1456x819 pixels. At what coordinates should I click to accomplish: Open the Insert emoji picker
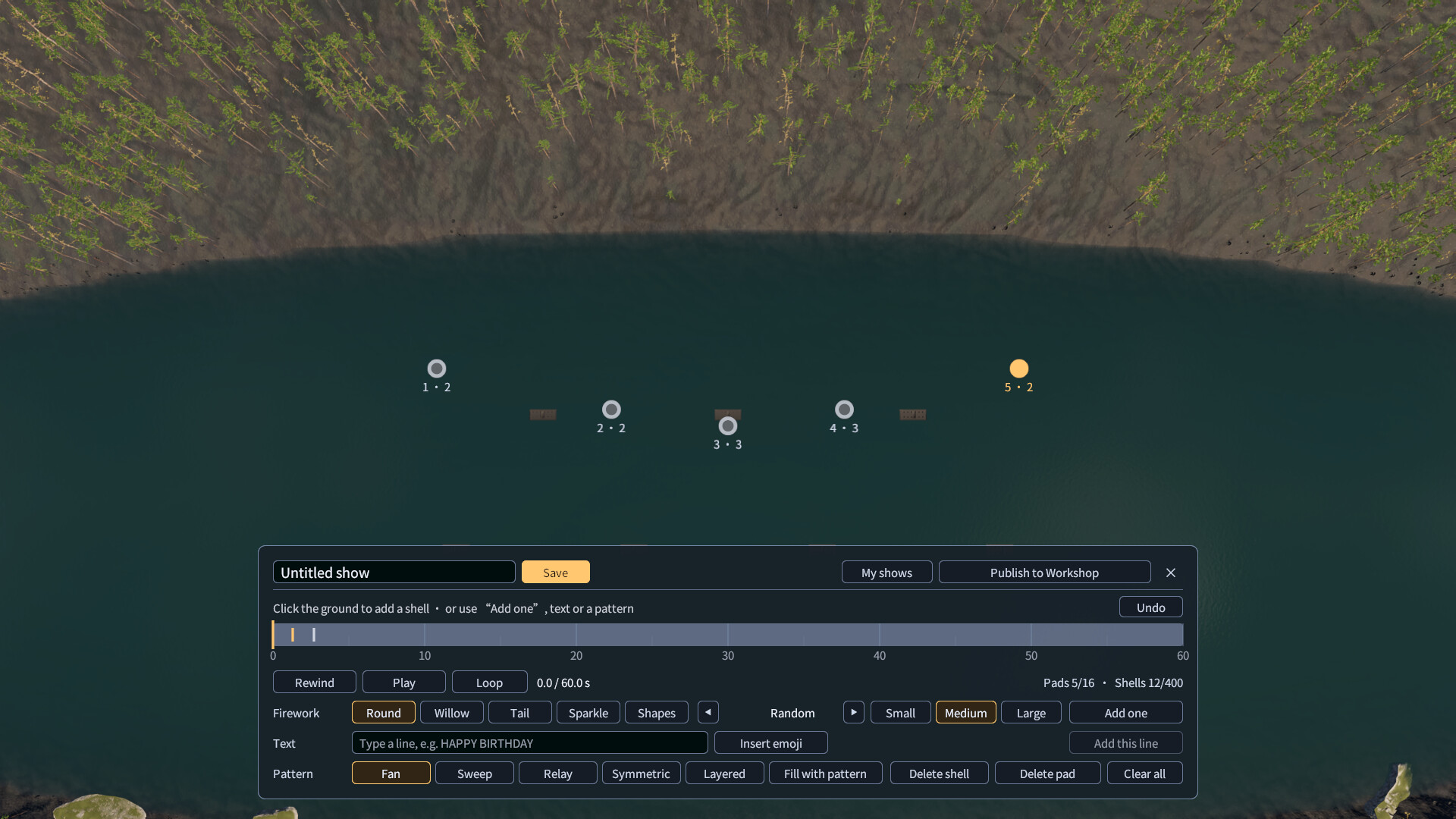click(x=771, y=742)
